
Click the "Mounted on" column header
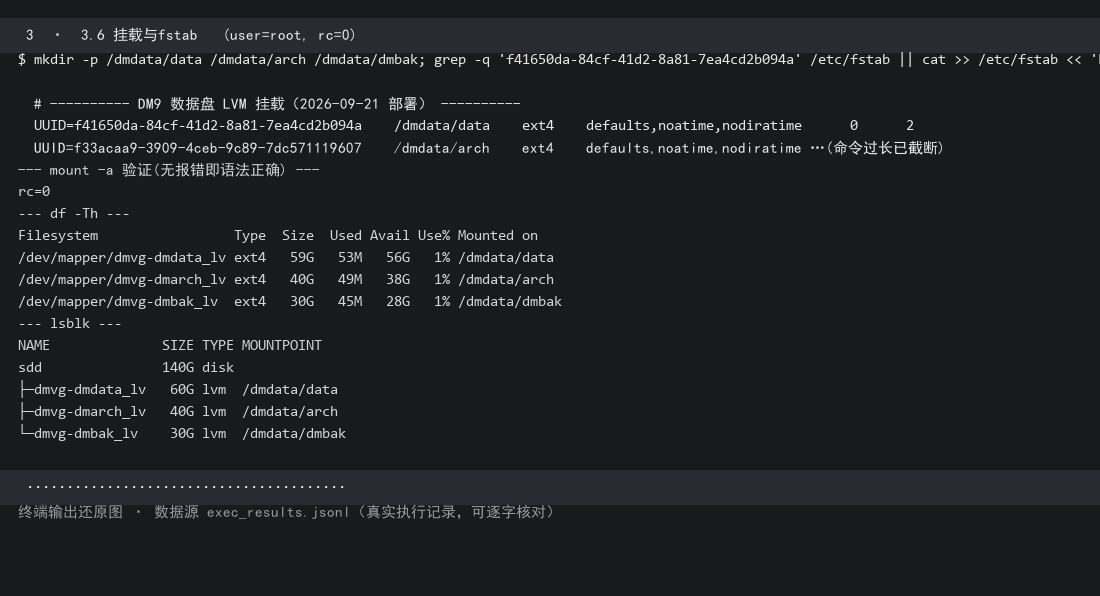[497, 236]
